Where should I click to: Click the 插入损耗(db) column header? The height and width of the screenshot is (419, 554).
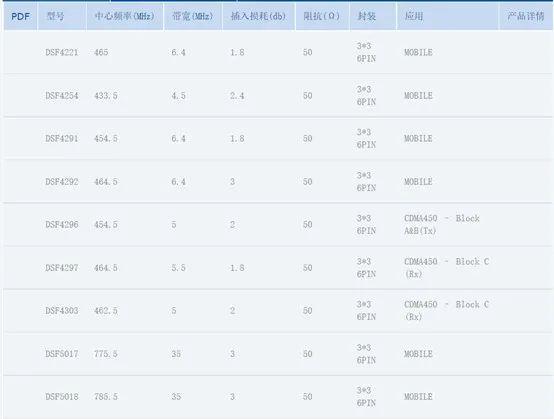click(x=259, y=16)
